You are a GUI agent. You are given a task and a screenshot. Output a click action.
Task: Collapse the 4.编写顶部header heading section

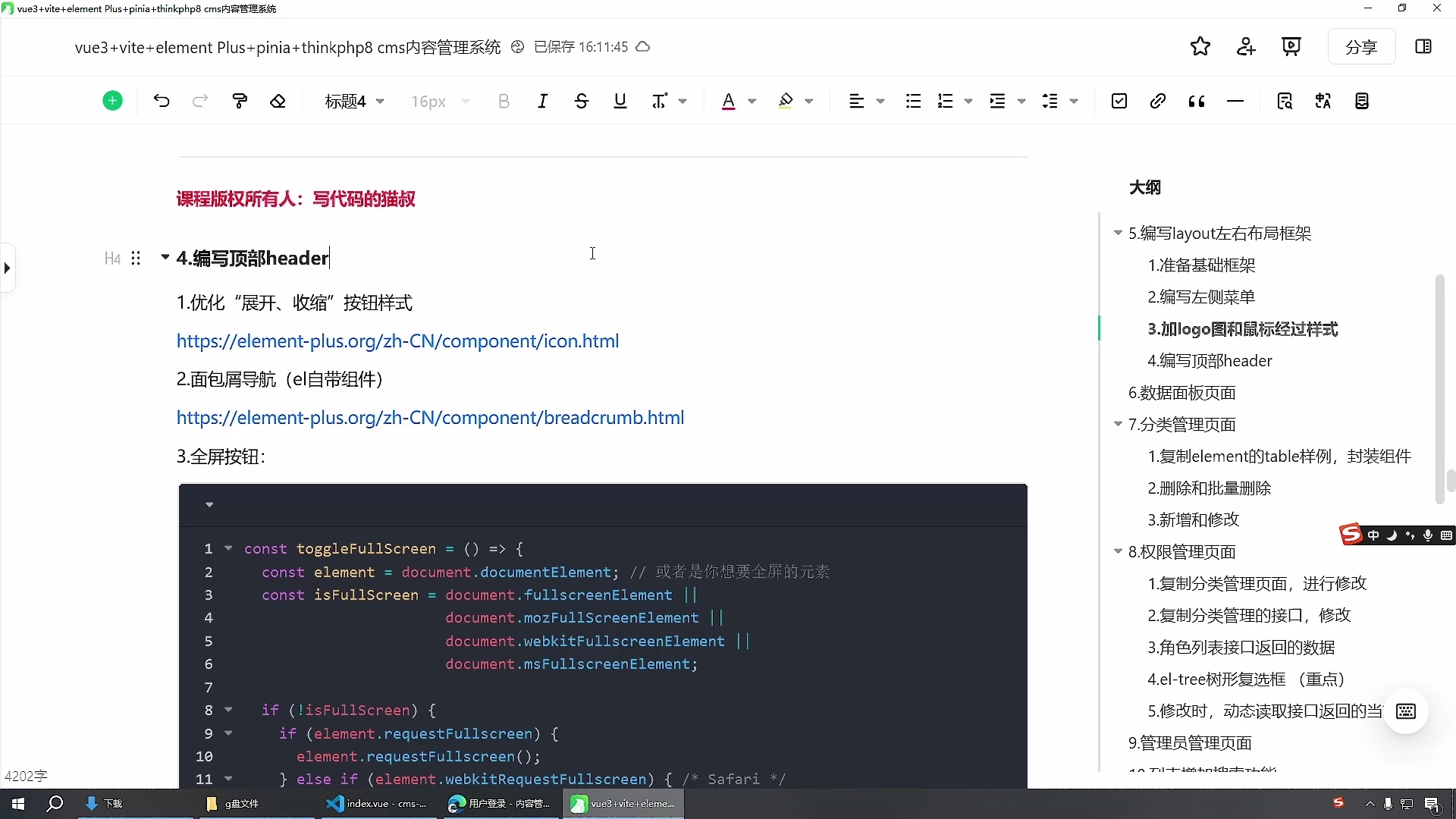point(165,258)
